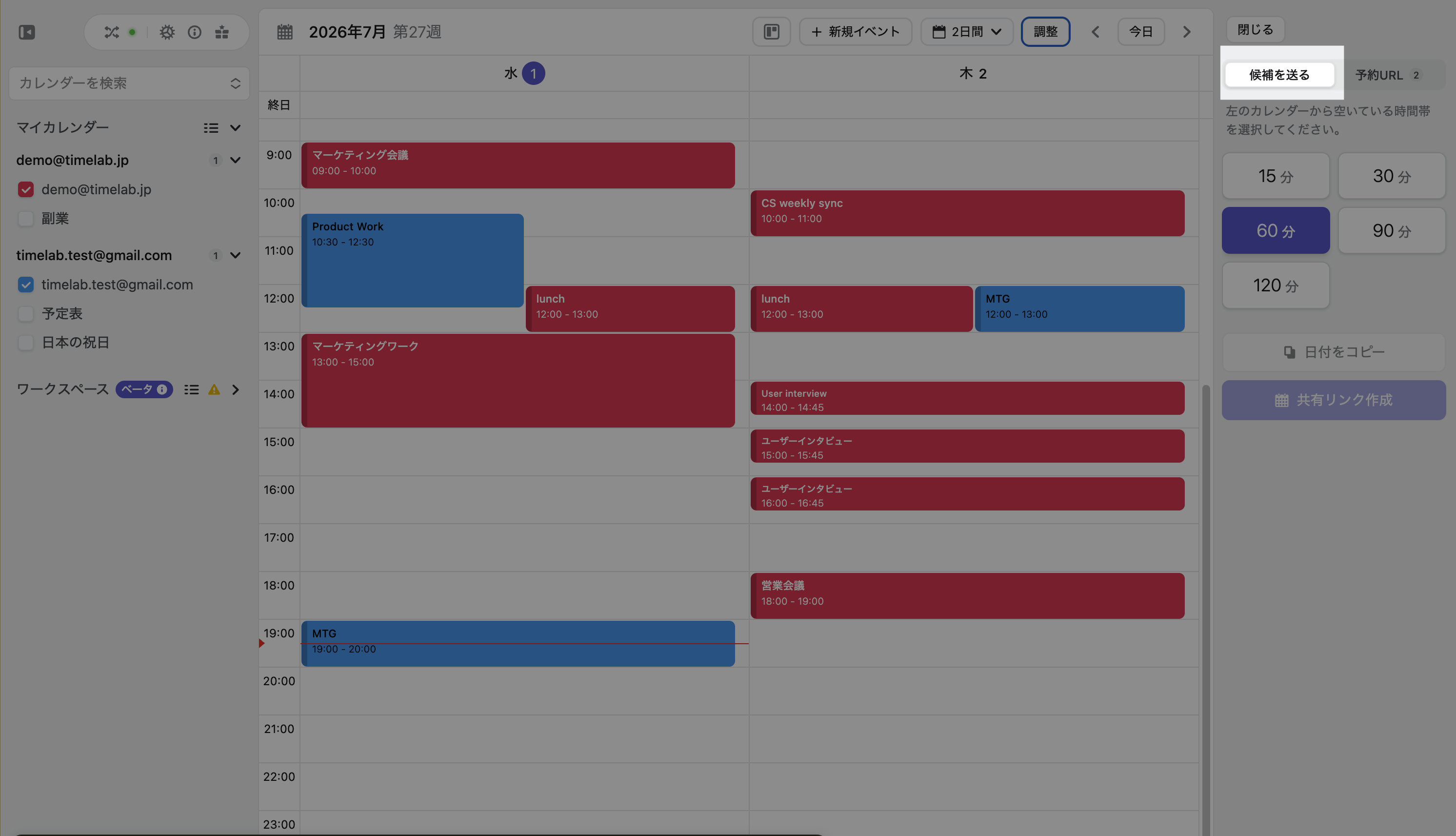Open the MTG event at 19:00
1456x836 pixels.
[x=518, y=644]
